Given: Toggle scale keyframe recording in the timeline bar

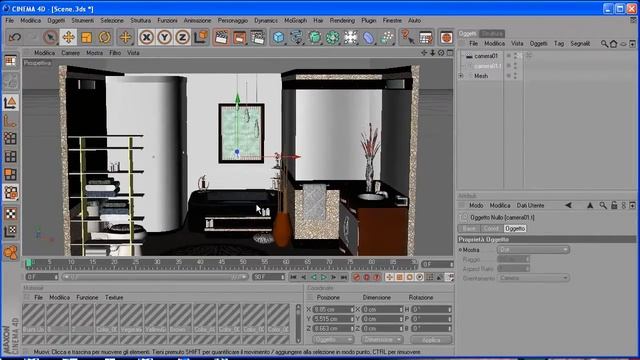Looking at the screenshot, I should click(x=400, y=277).
